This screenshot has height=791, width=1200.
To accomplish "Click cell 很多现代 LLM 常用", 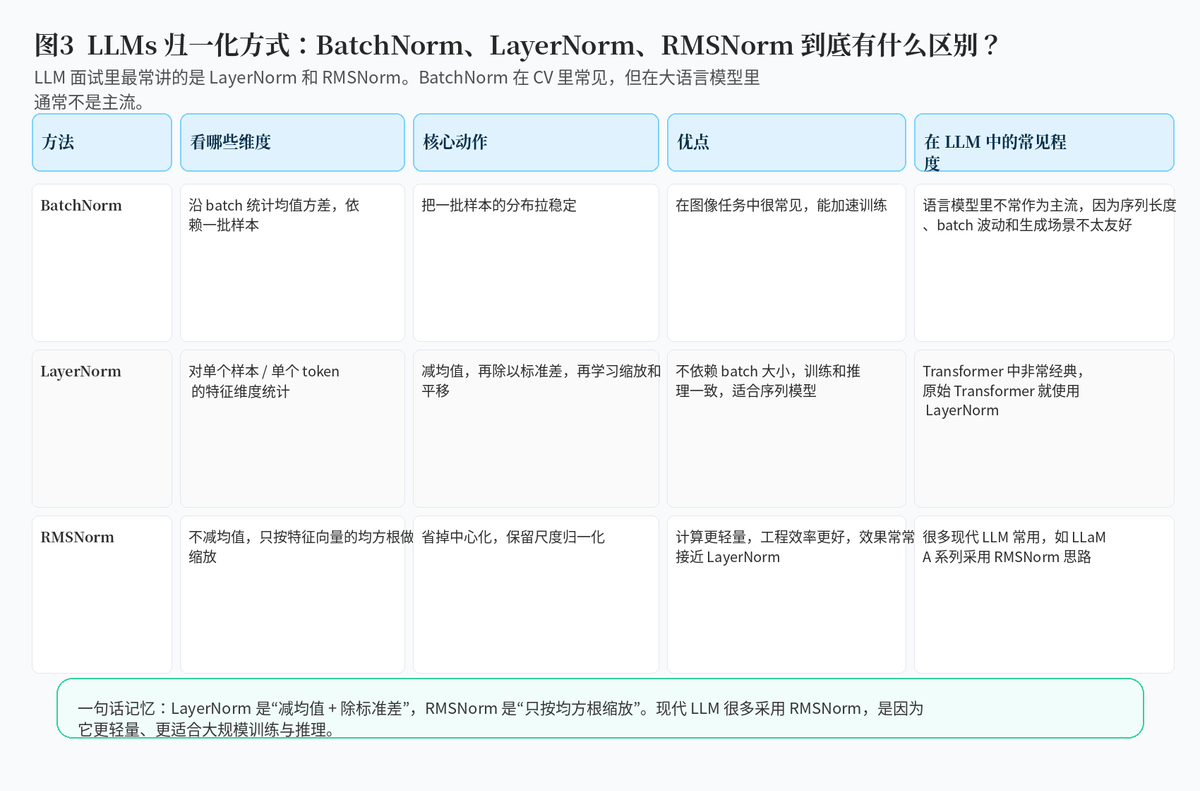I will tap(1044, 595).
